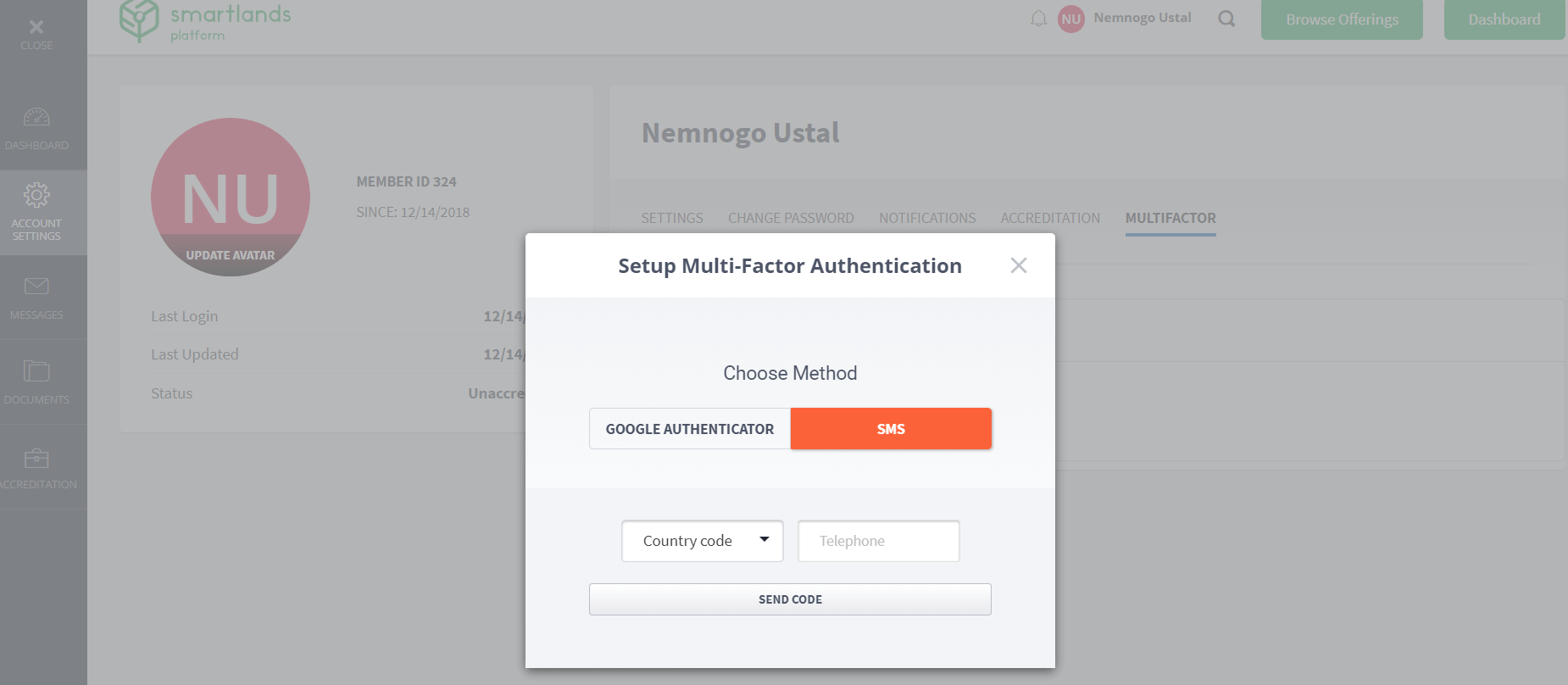Click Update Avatar on profile picture
This screenshot has height=685, width=1568.
[231, 255]
